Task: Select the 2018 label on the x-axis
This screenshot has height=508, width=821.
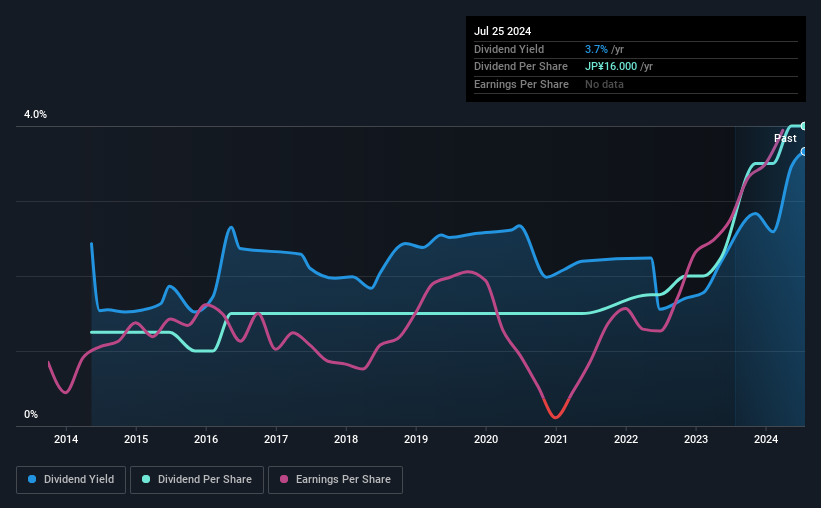Action: pyautogui.click(x=346, y=439)
